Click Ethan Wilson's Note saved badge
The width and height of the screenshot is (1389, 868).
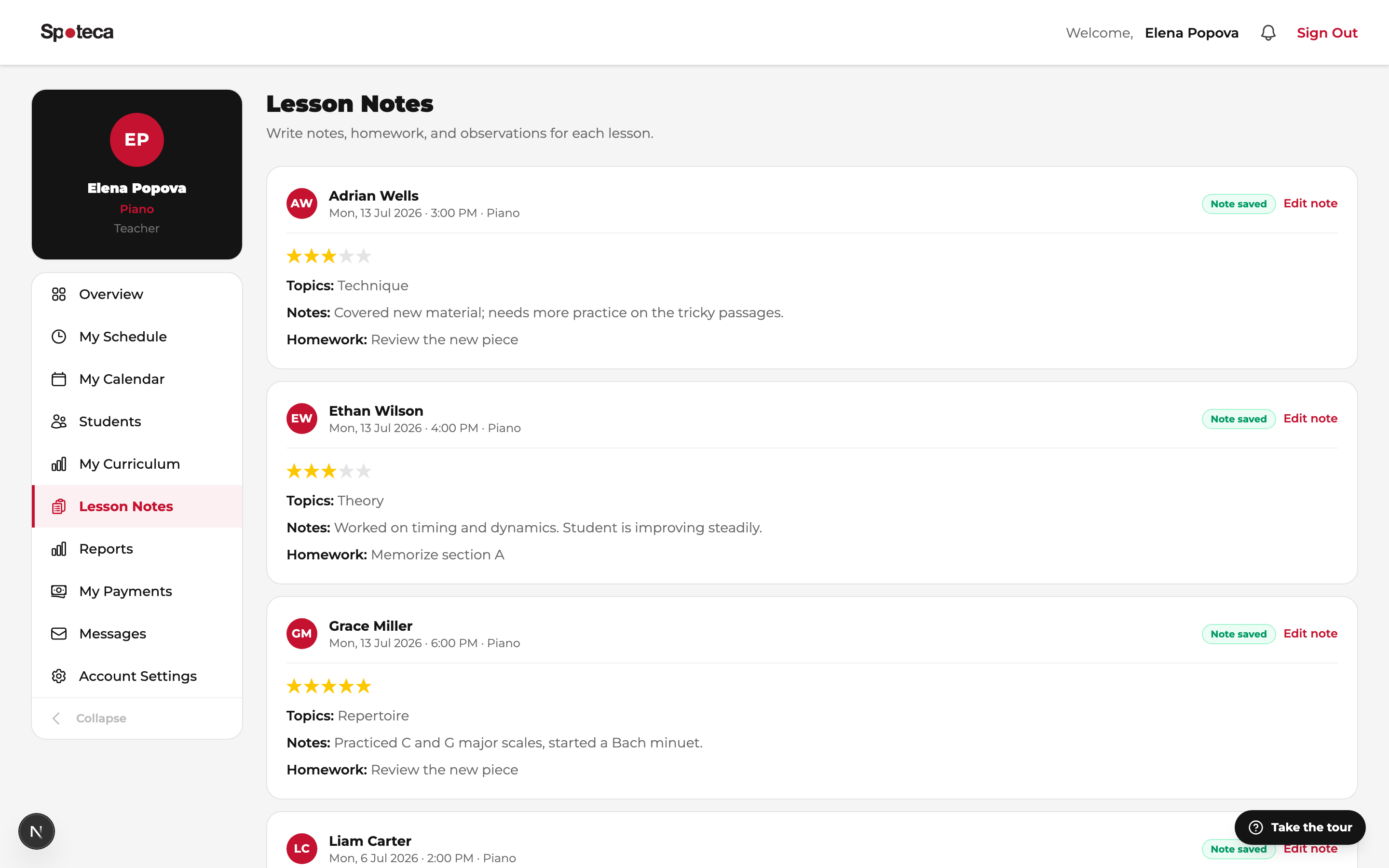coord(1239,419)
